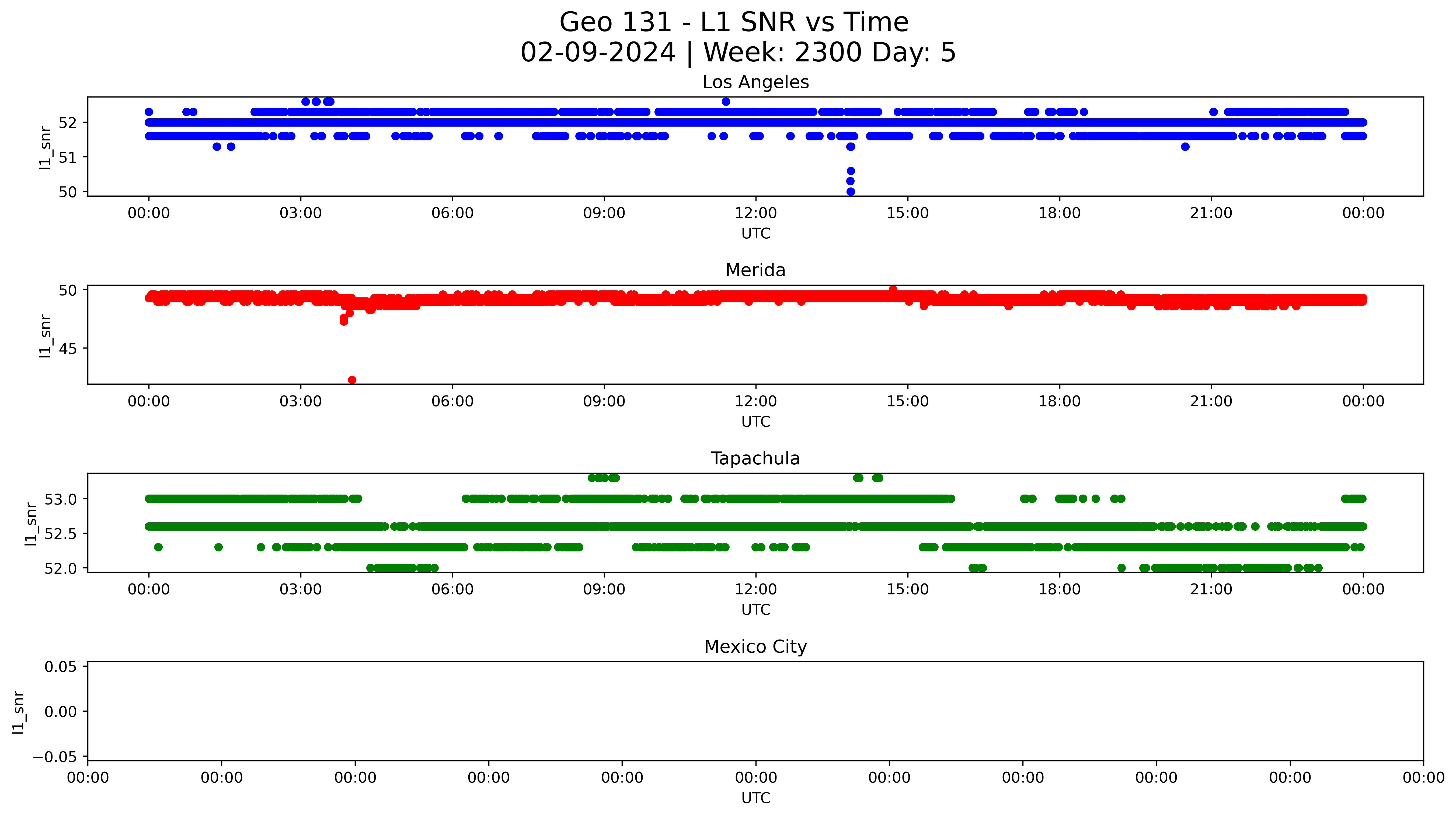Click the 15:00 tick on Merida x-axis
1456x817 pixels.
tap(908, 401)
